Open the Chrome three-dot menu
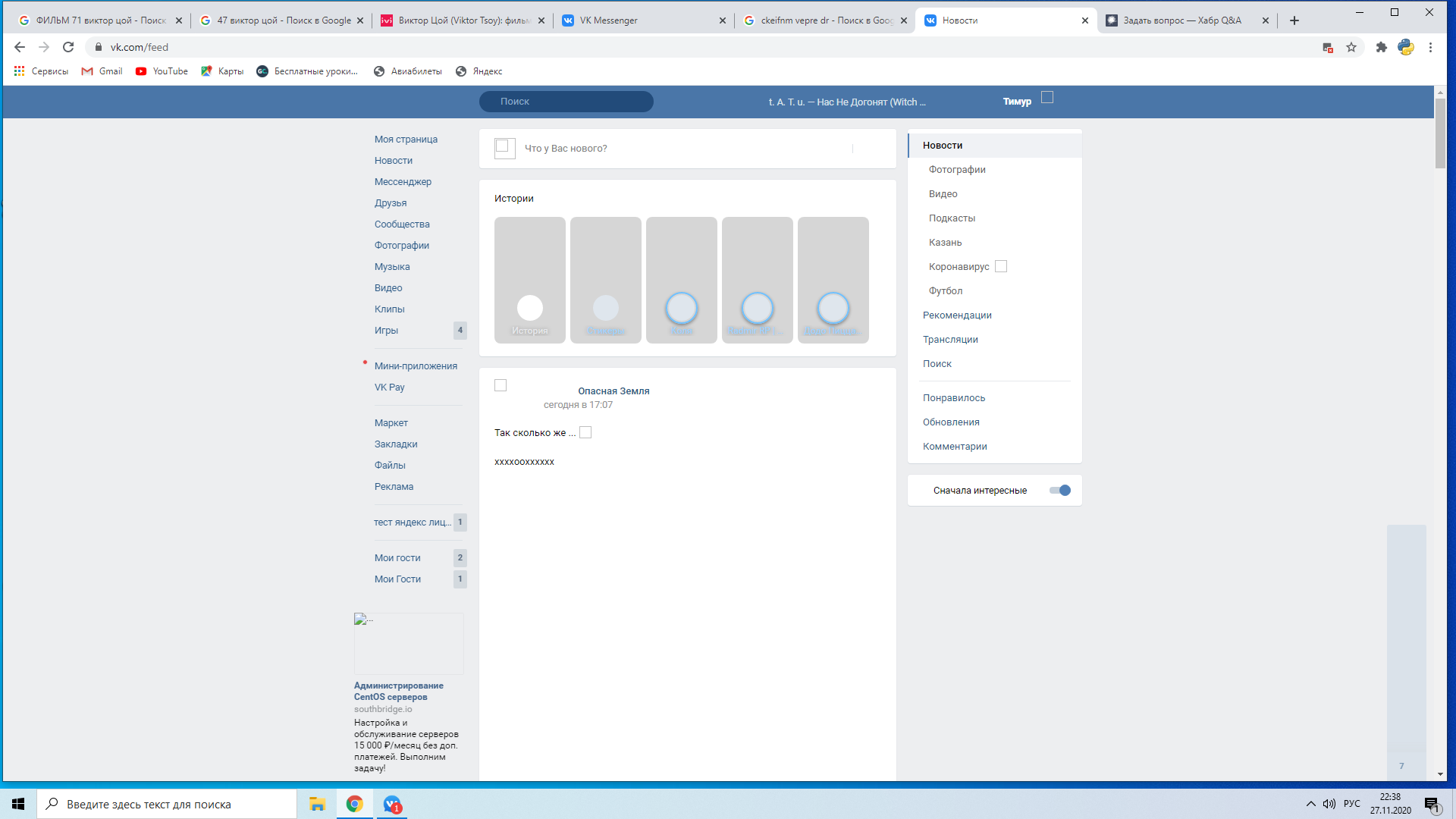 [x=1430, y=47]
